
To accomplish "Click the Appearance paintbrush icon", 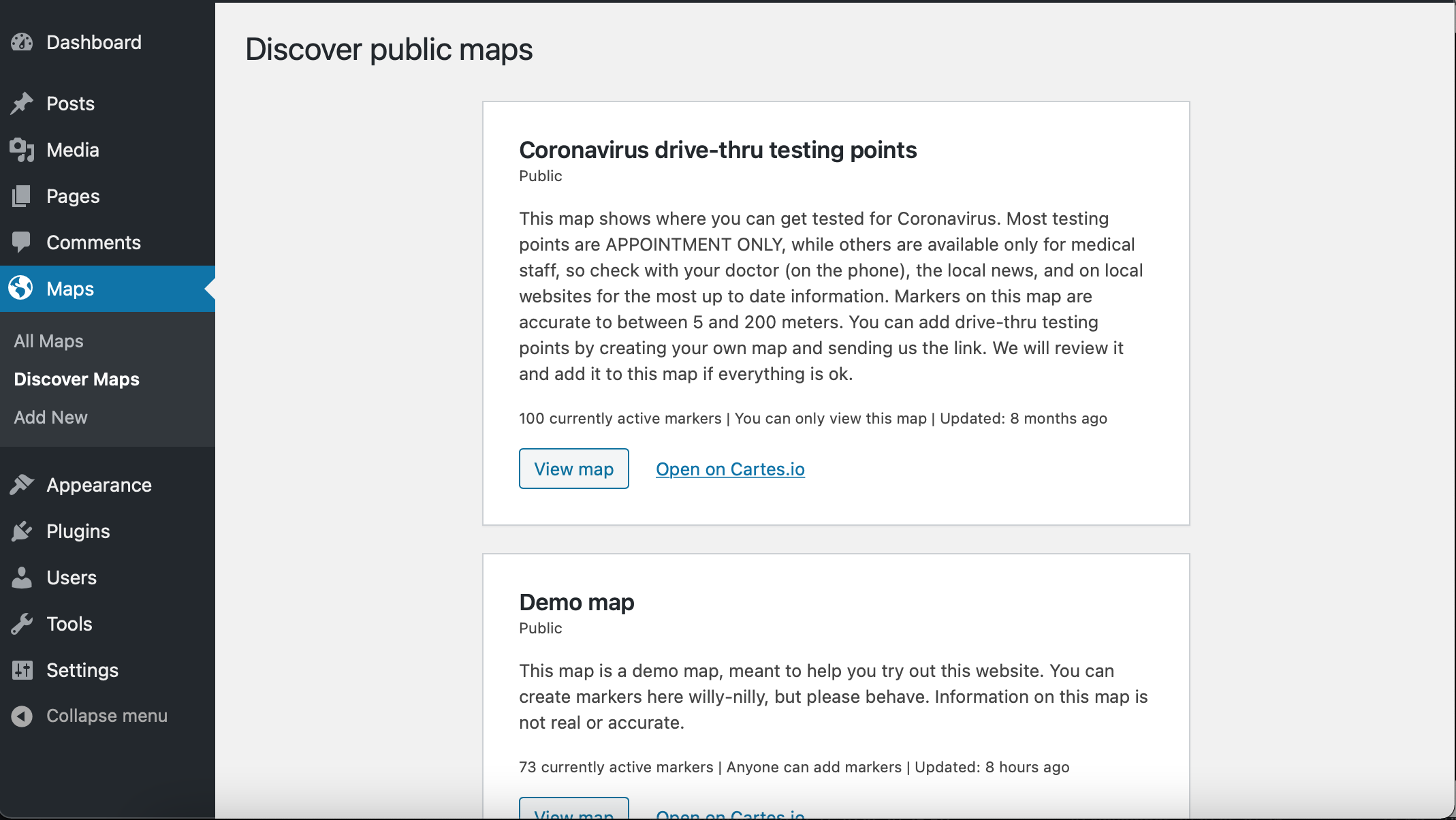I will pyautogui.click(x=22, y=485).
